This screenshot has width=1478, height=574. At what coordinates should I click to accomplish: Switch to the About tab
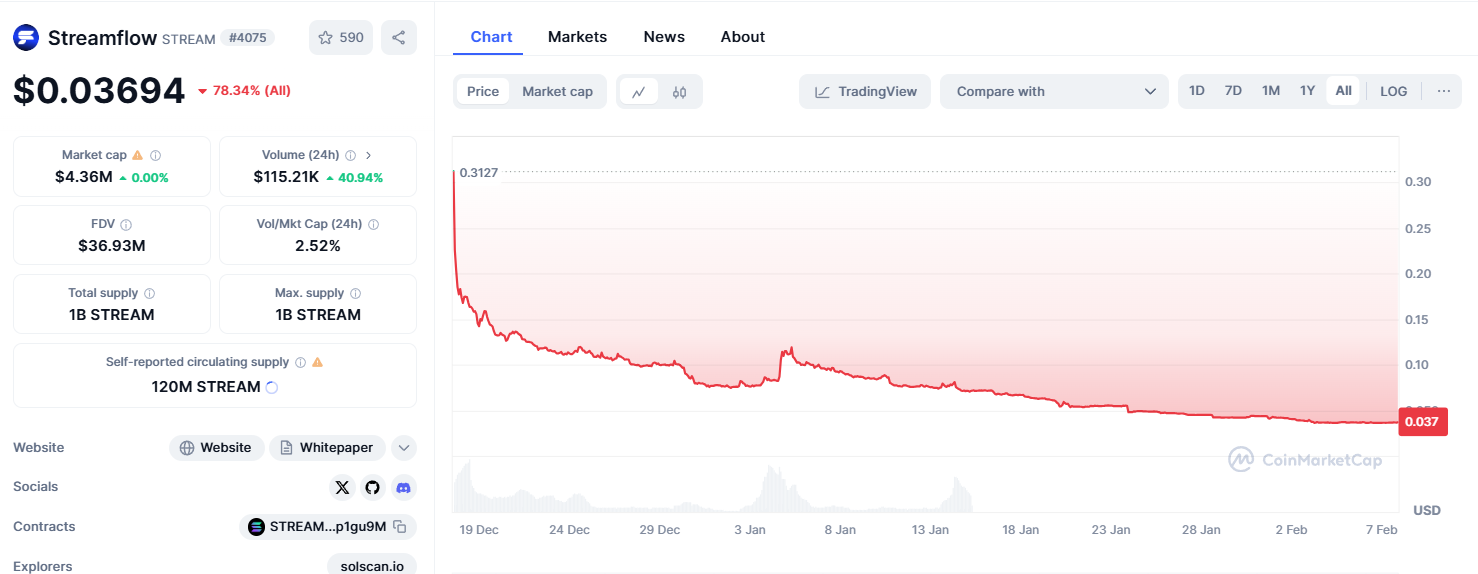click(x=743, y=37)
